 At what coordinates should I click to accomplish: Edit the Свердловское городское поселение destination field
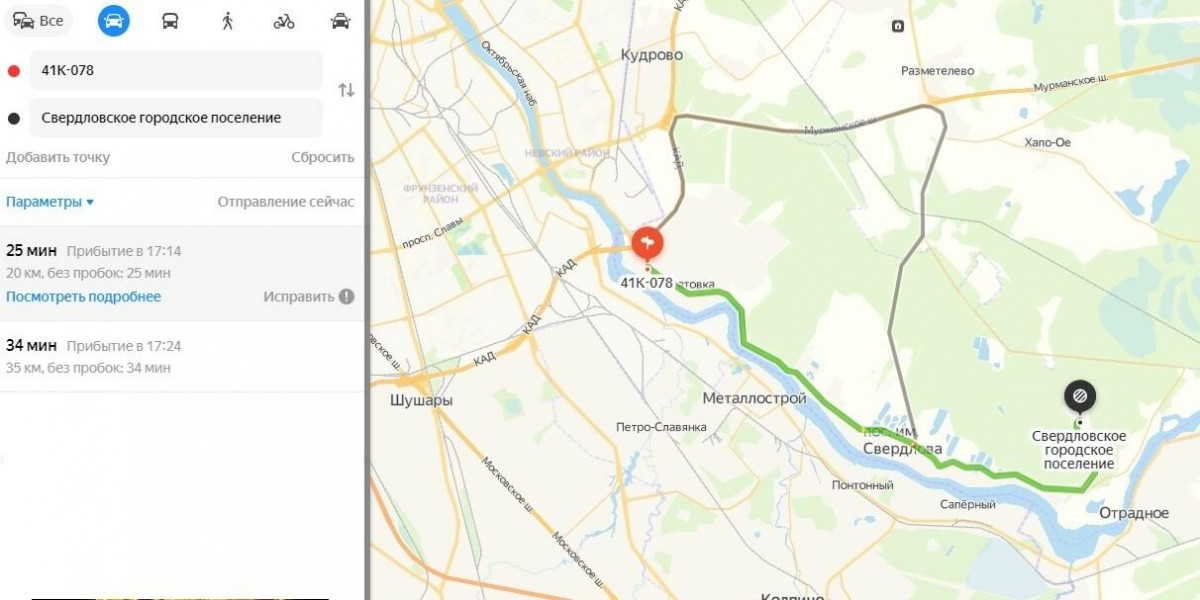pos(176,117)
